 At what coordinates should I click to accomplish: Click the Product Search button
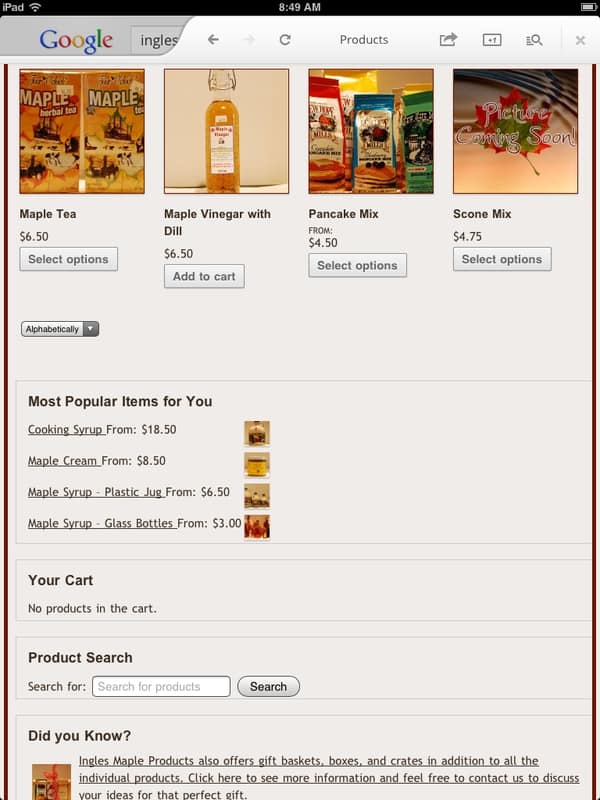click(x=268, y=687)
